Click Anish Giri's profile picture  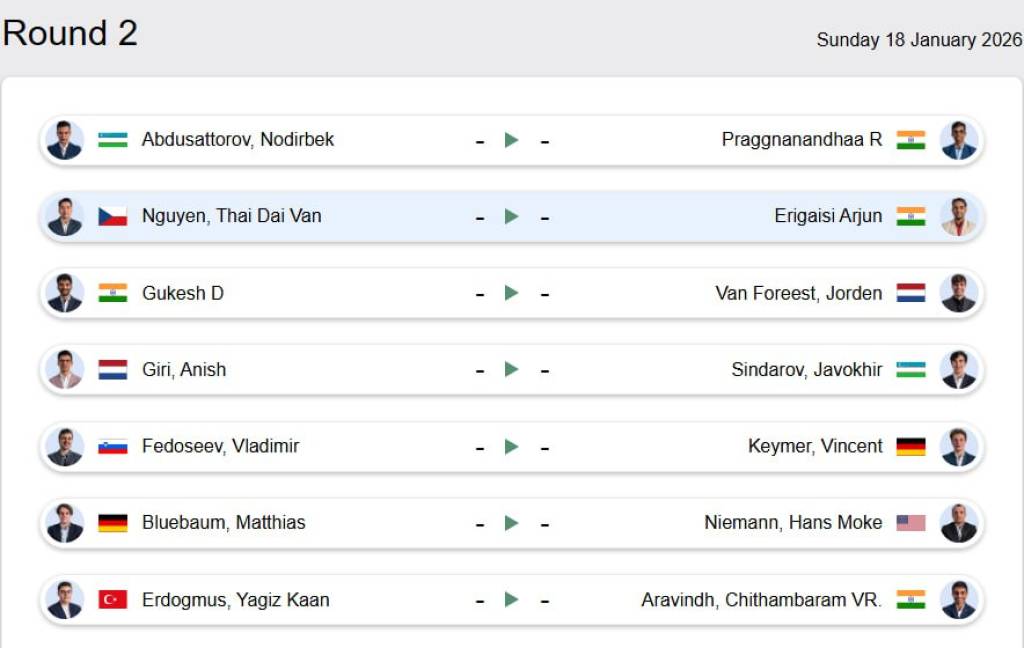pos(65,370)
